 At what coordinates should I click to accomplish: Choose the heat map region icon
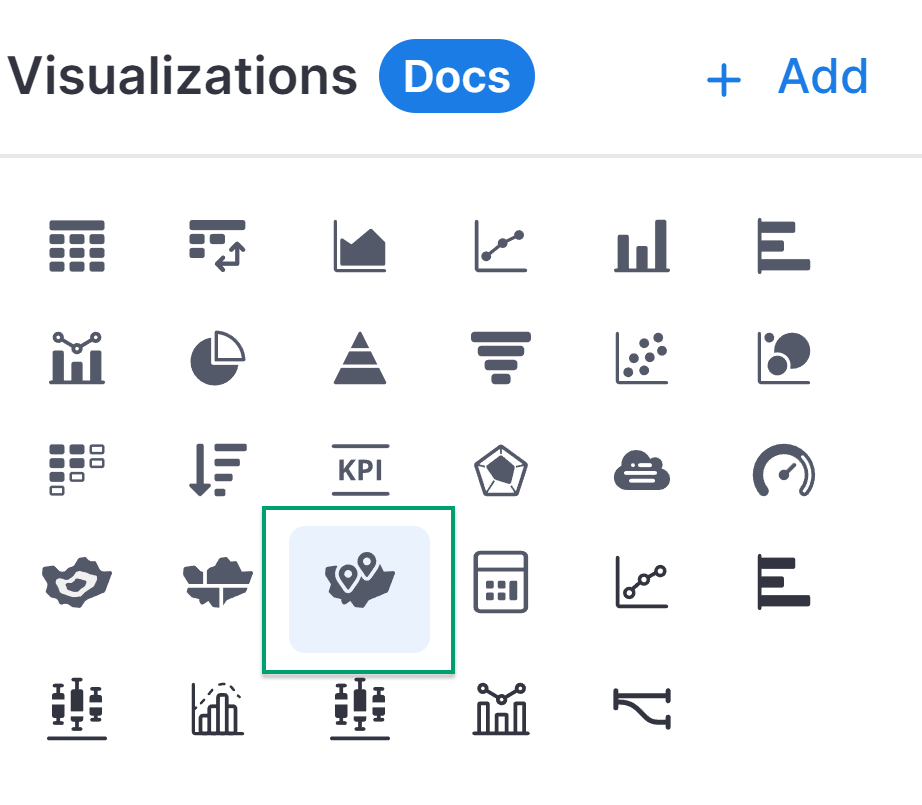77,582
